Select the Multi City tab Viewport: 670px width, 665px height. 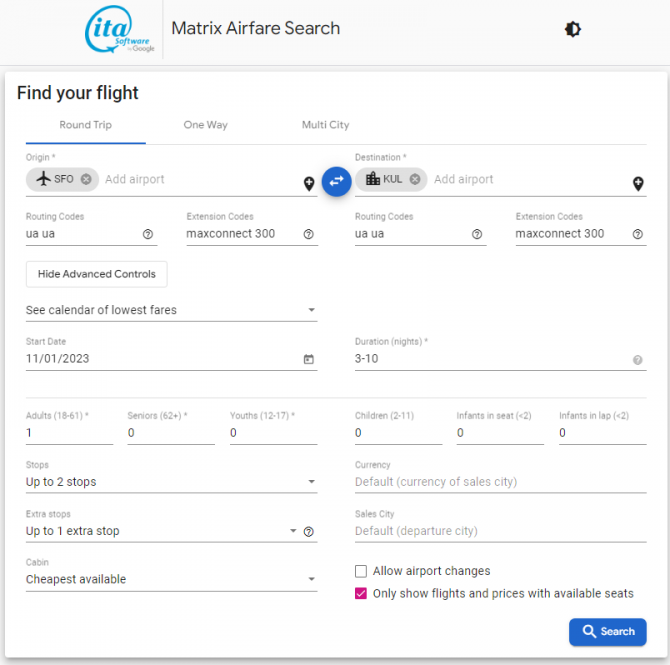pos(325,125)
